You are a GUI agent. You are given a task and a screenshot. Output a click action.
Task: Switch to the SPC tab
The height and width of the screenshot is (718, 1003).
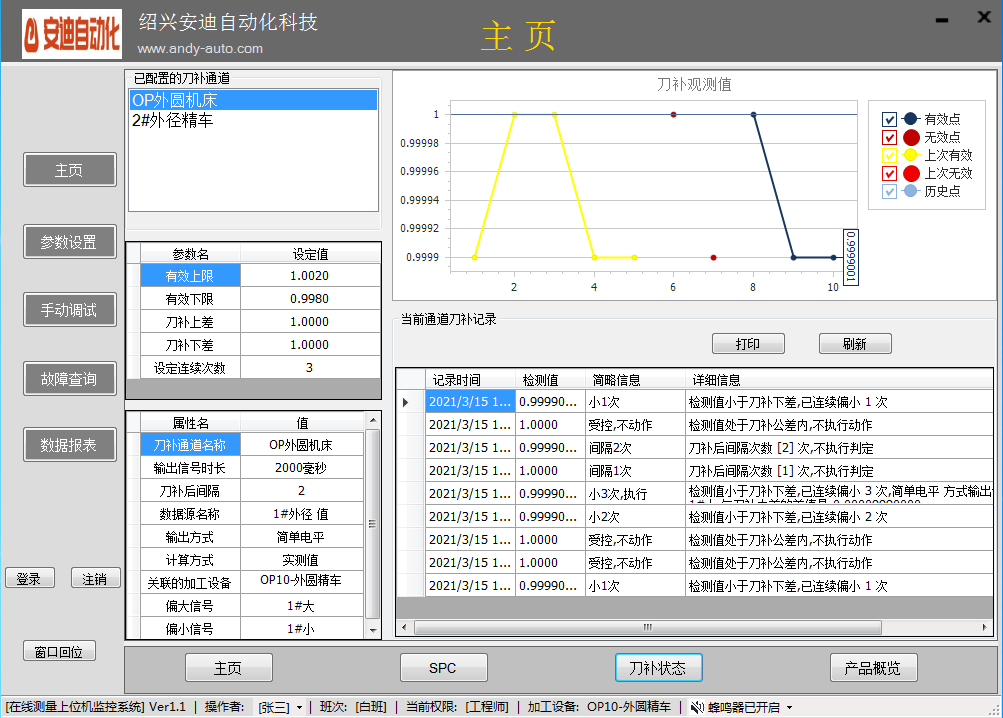pos(443,668)
